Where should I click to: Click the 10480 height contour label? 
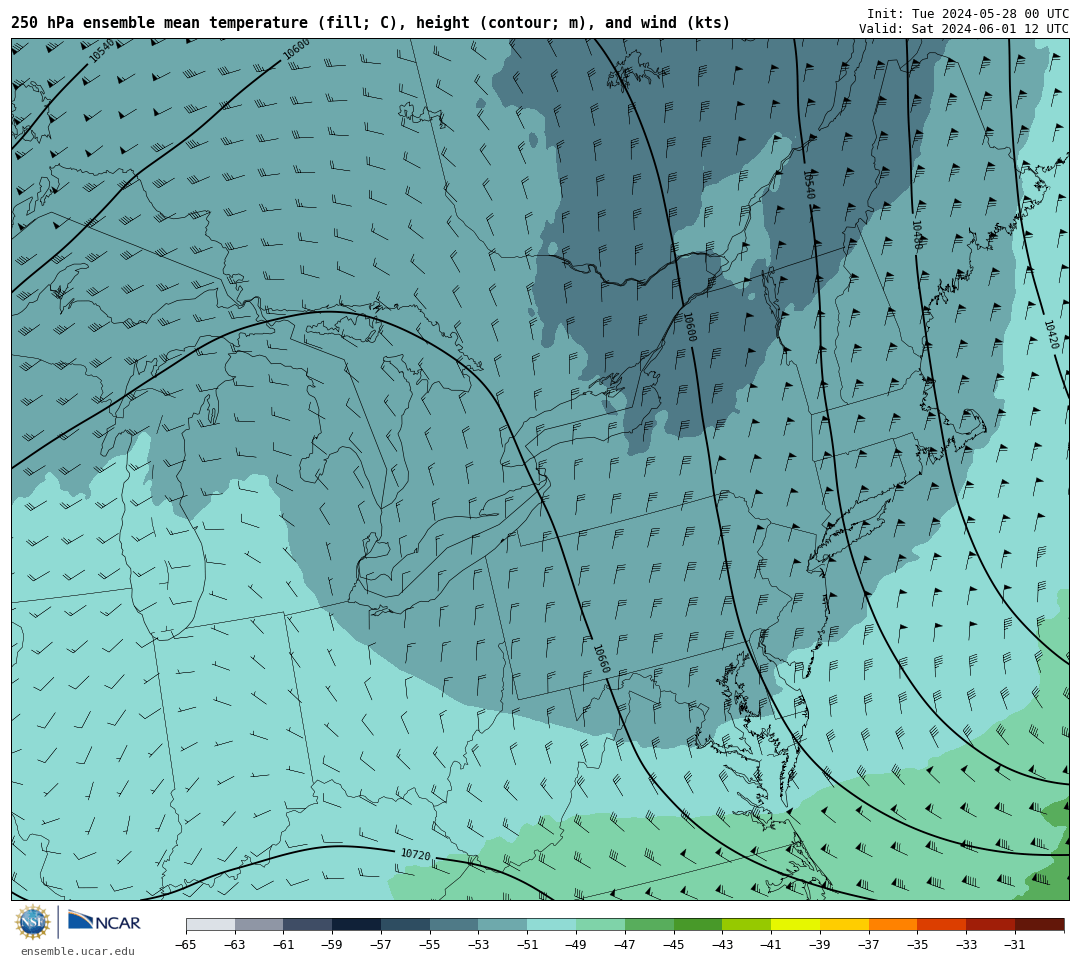coord(917,235)
